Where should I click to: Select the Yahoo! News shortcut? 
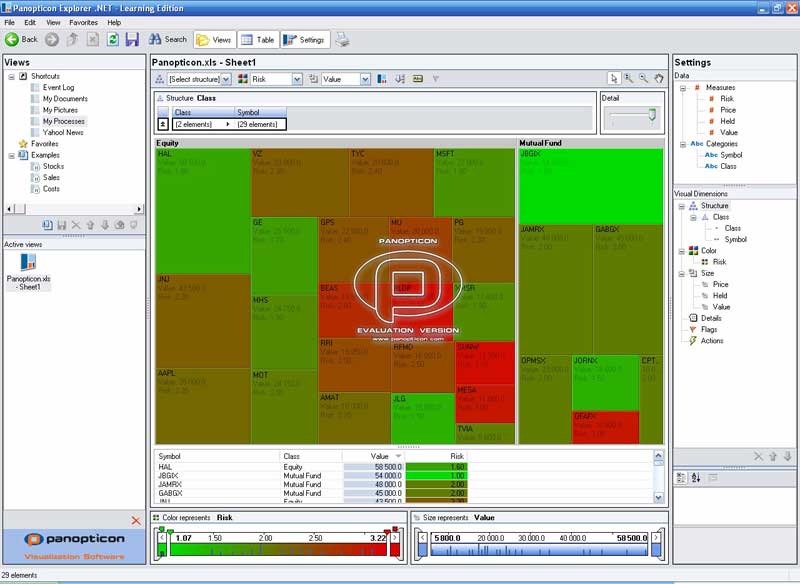(63, 133)
